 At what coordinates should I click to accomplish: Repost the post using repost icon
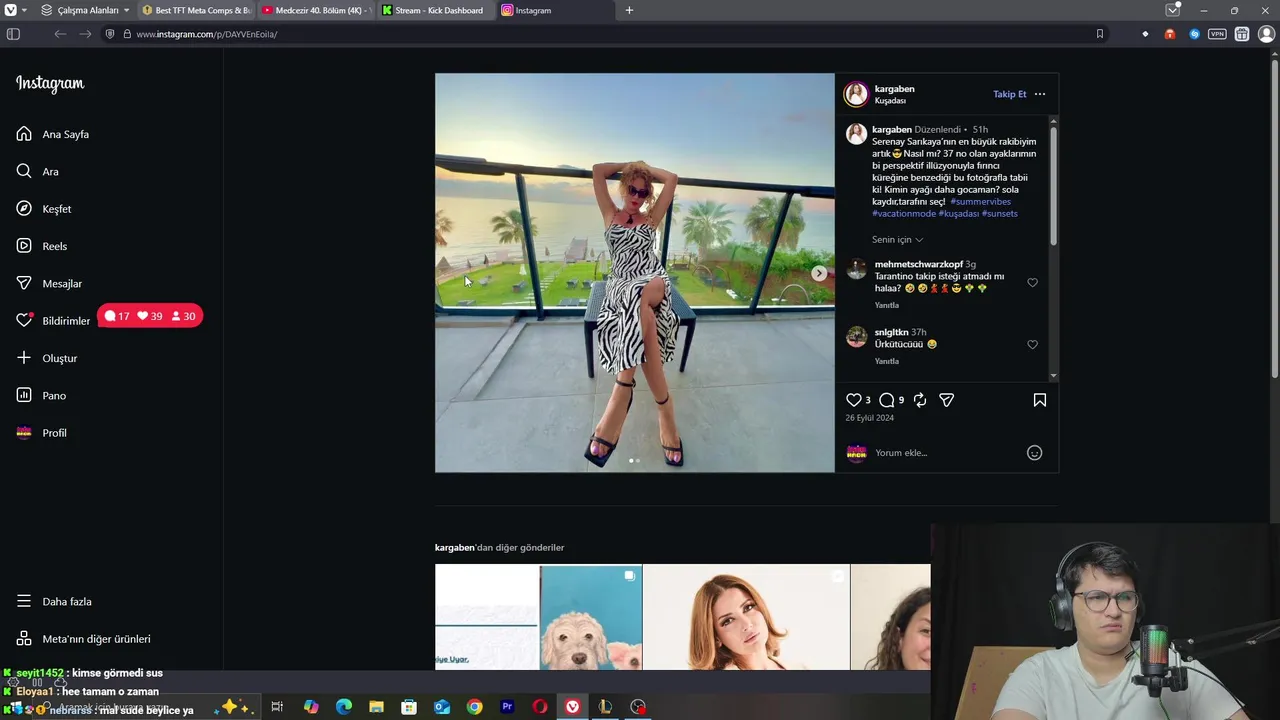coord(920,400)
